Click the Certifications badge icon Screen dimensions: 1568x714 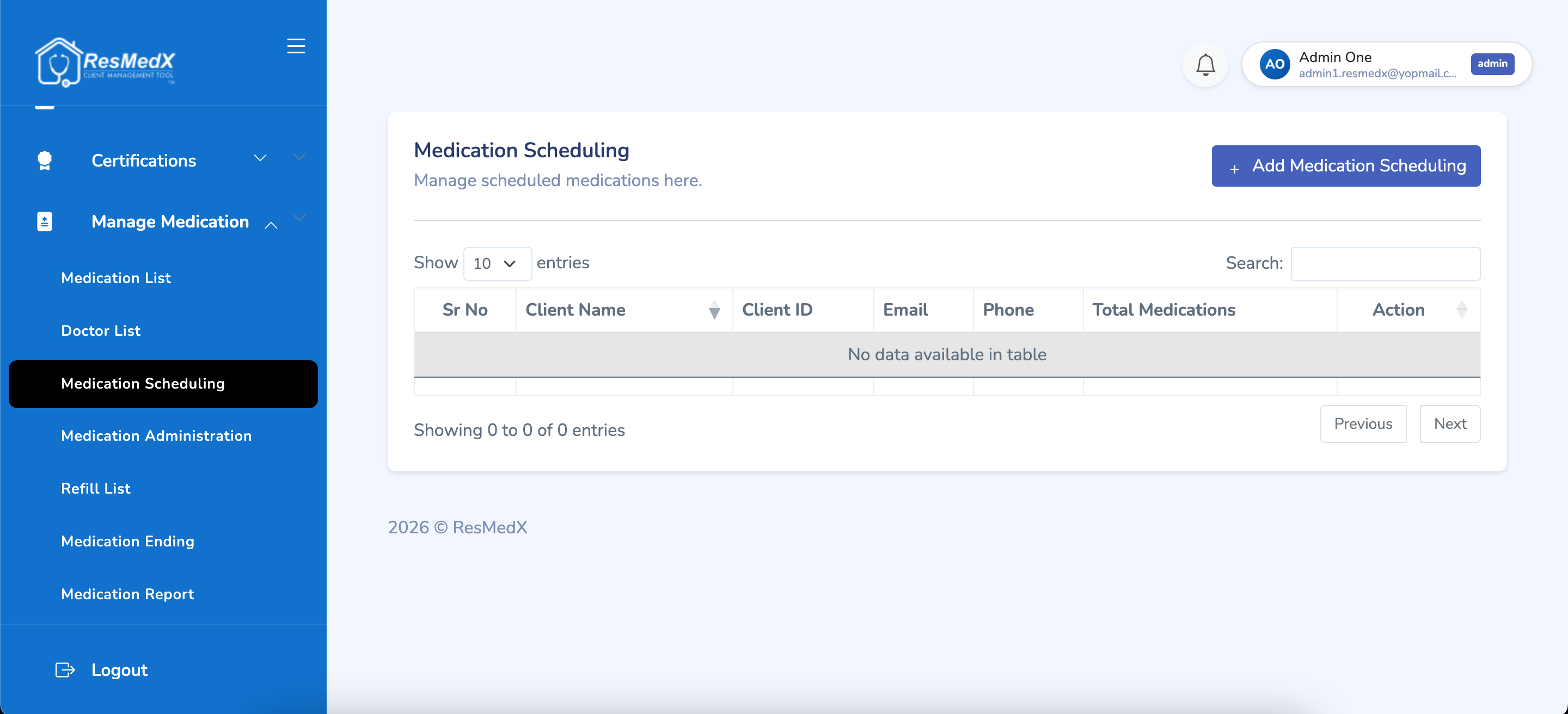tap(45, 161)
